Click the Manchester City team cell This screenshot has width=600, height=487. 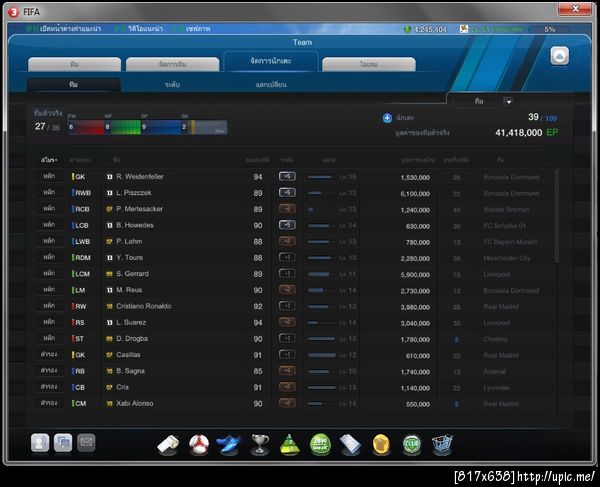507,258
